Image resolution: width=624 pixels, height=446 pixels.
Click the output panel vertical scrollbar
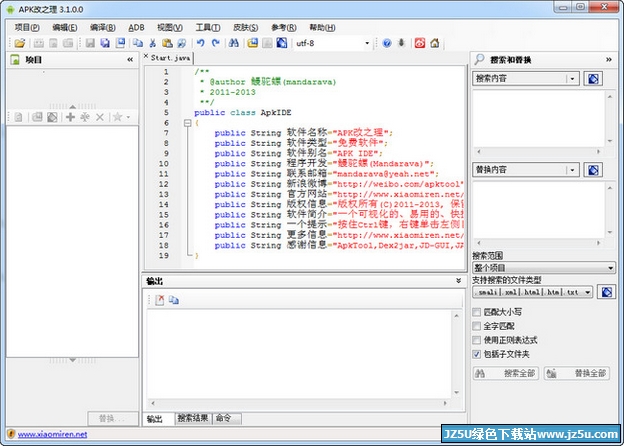pyautogui.click(x=456, y=354)
